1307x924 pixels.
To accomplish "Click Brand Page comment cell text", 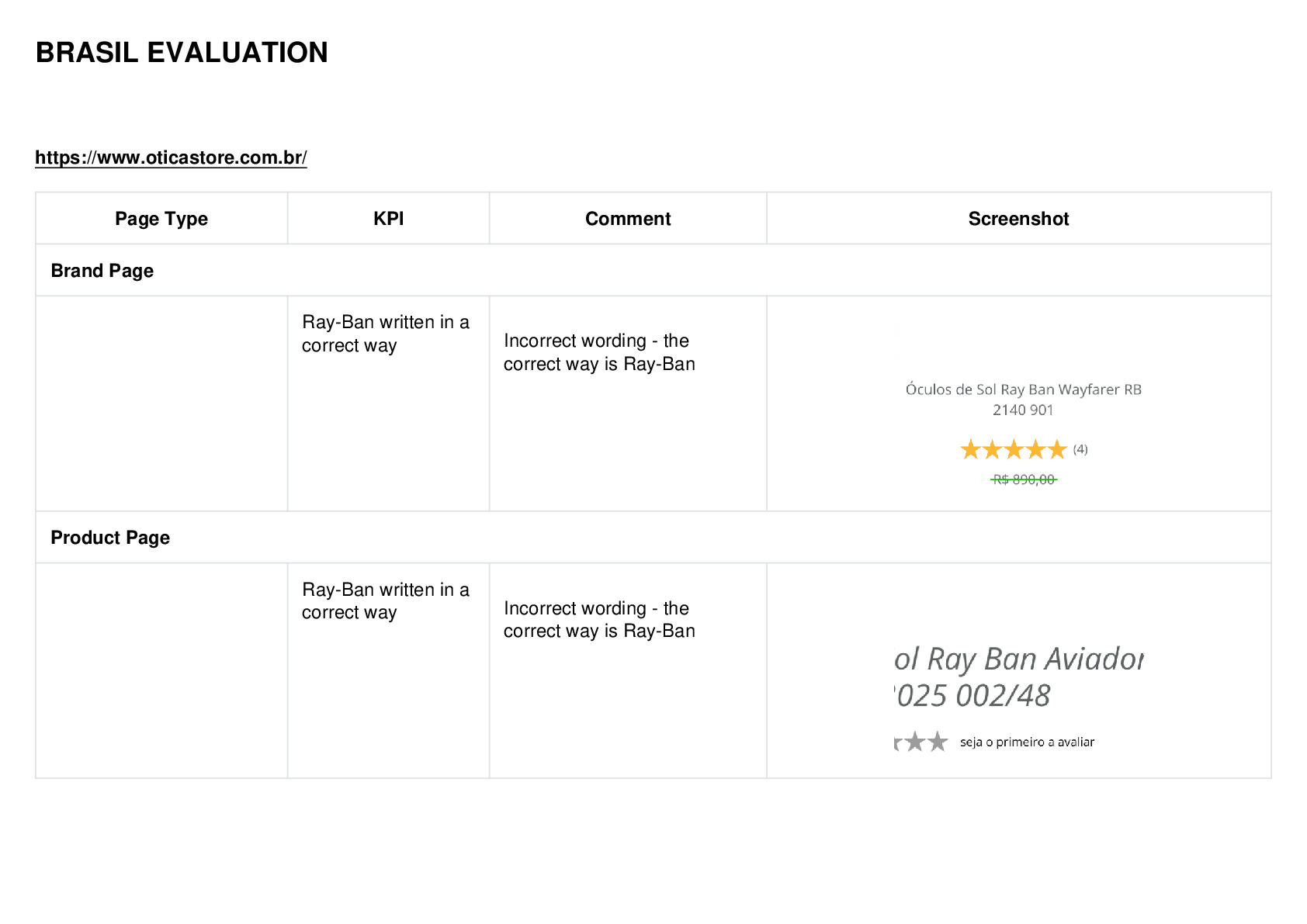I will pos(599,352).
